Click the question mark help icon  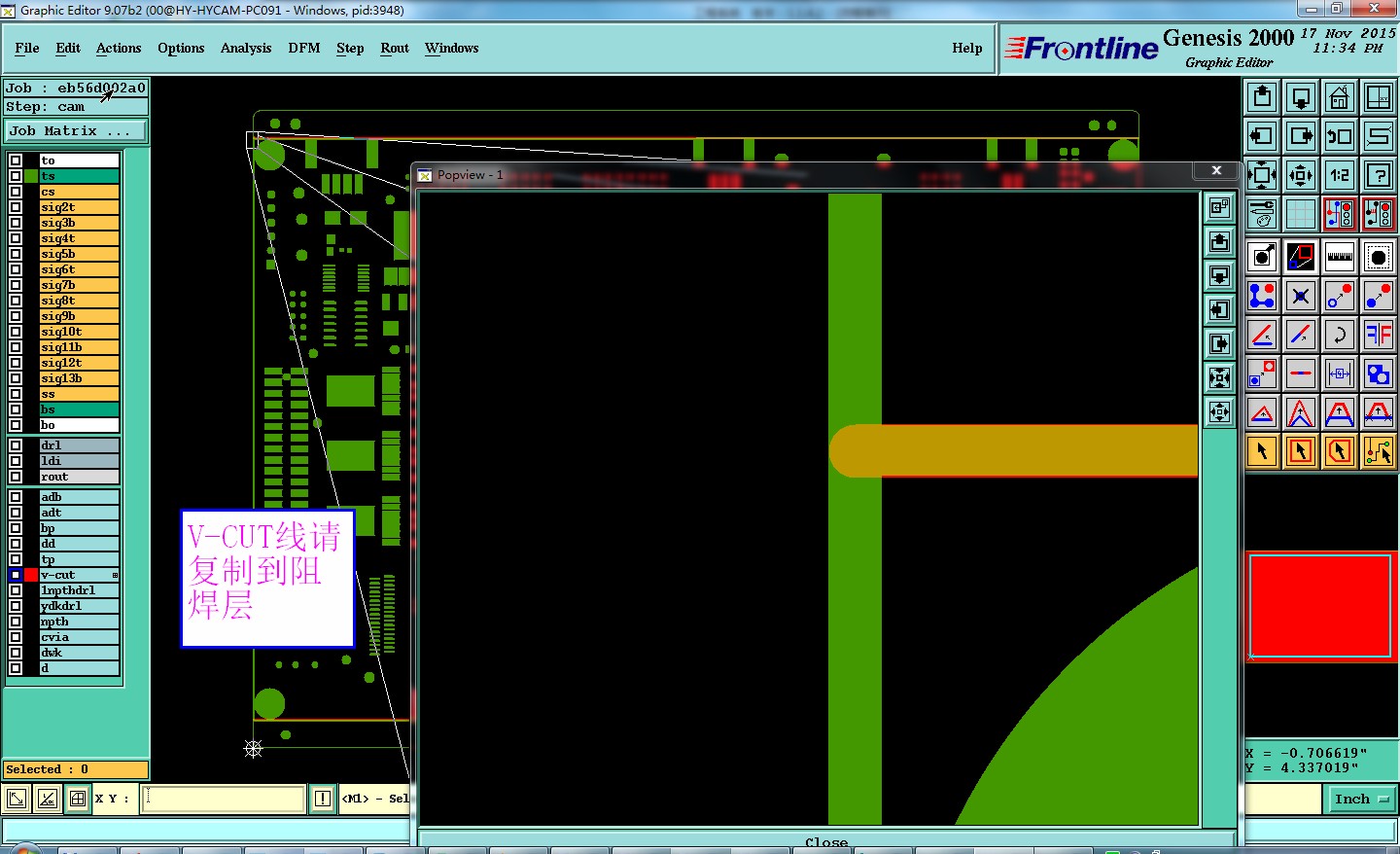click(x=1379, y=175)
